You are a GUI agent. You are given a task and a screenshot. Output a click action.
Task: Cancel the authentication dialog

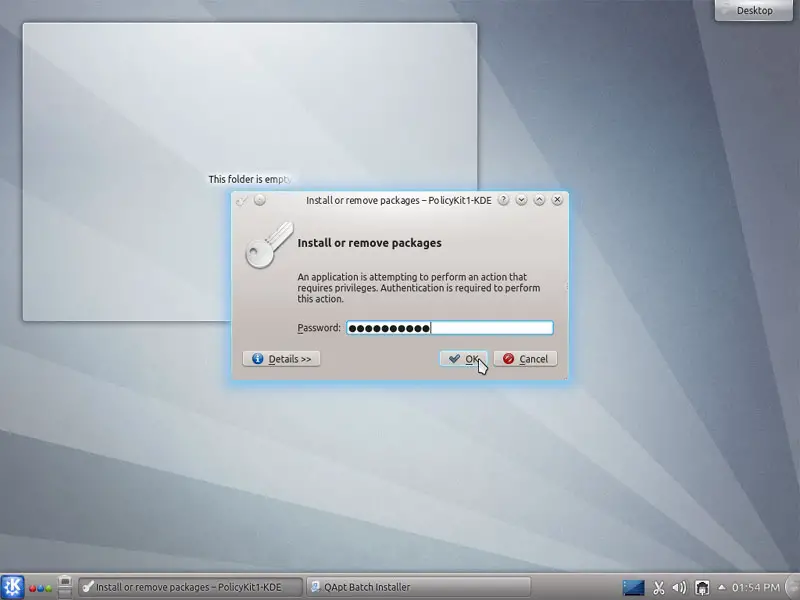525,359
